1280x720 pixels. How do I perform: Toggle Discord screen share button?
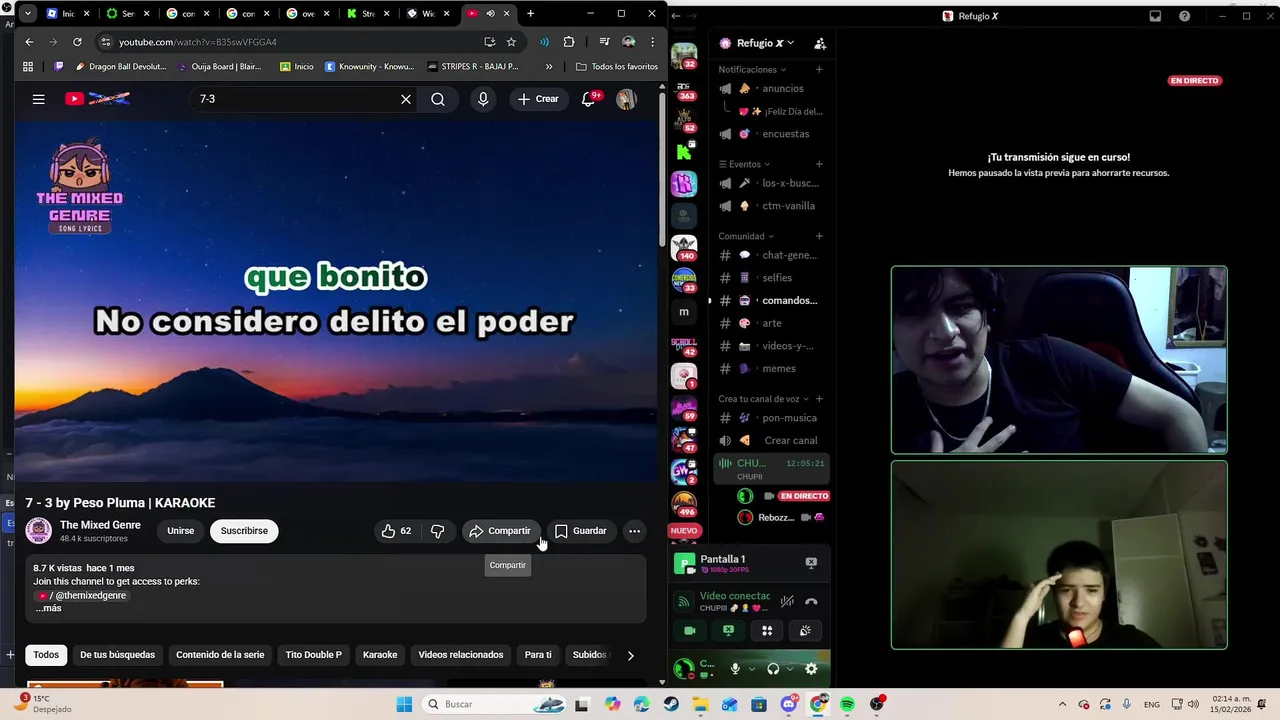coord(728,630)
